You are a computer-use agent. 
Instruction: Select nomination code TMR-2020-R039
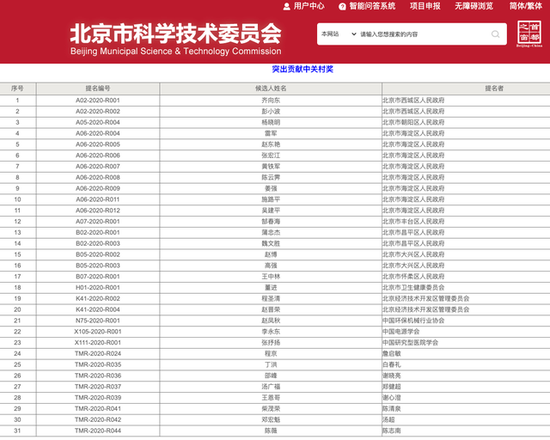pos(98,398)
